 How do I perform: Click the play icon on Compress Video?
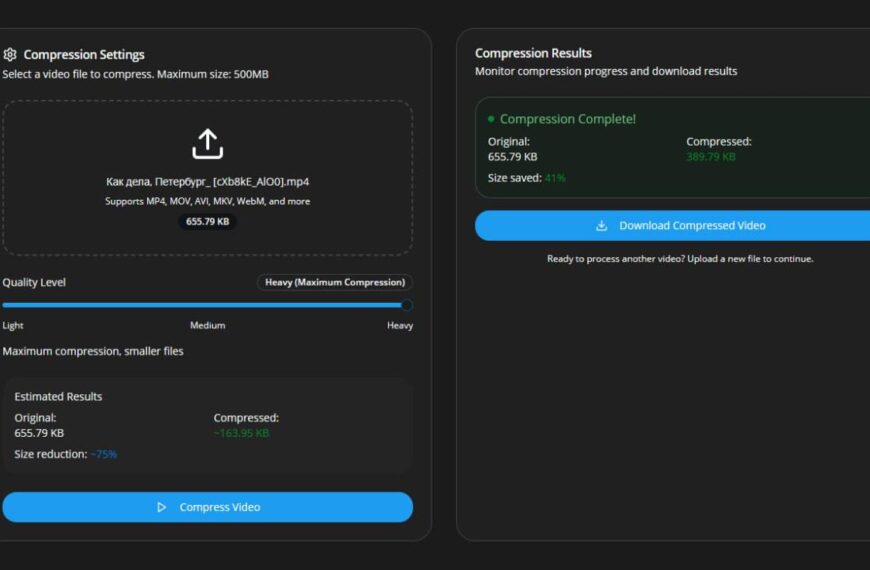[162, 507]
